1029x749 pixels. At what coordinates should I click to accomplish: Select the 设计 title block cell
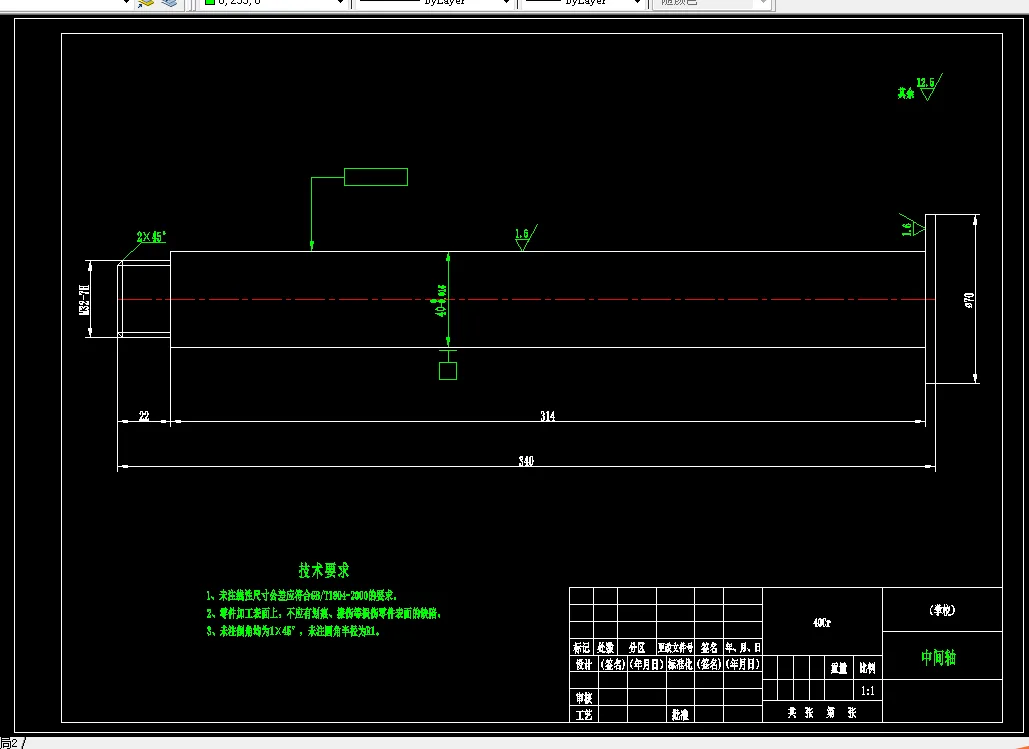[x=584, y=664]
